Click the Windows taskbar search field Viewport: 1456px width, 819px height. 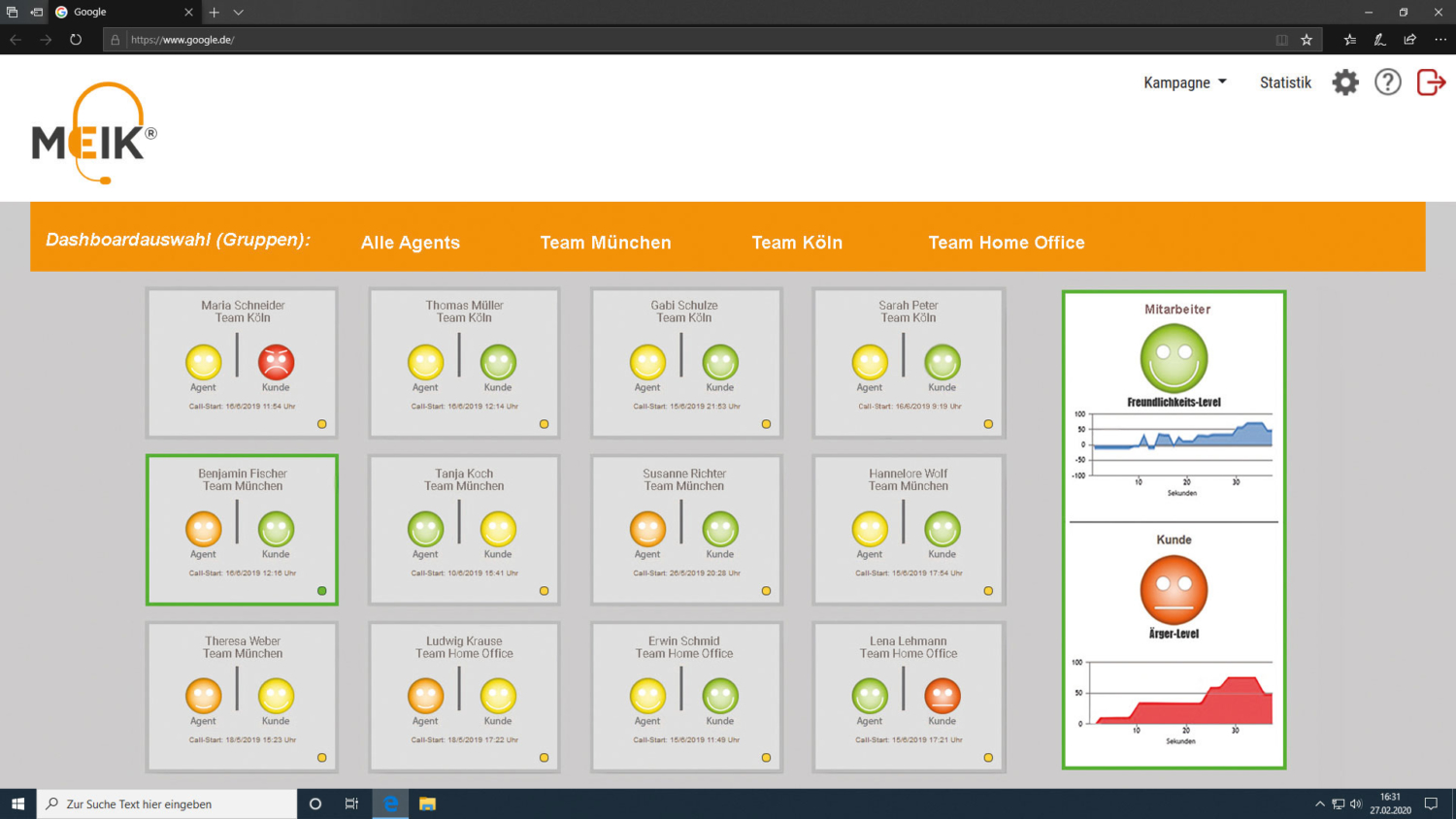tap(167, 803)
